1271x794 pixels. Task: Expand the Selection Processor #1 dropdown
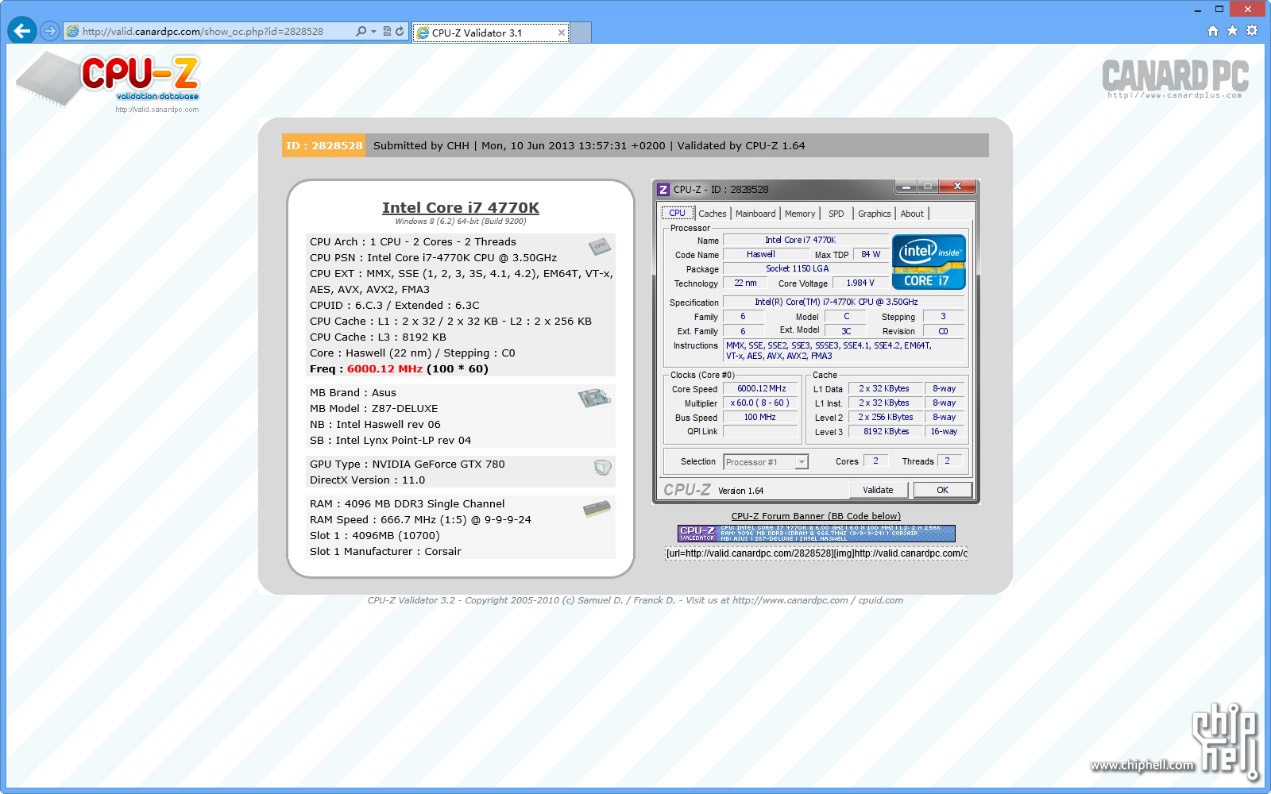(x=765, y=462)
